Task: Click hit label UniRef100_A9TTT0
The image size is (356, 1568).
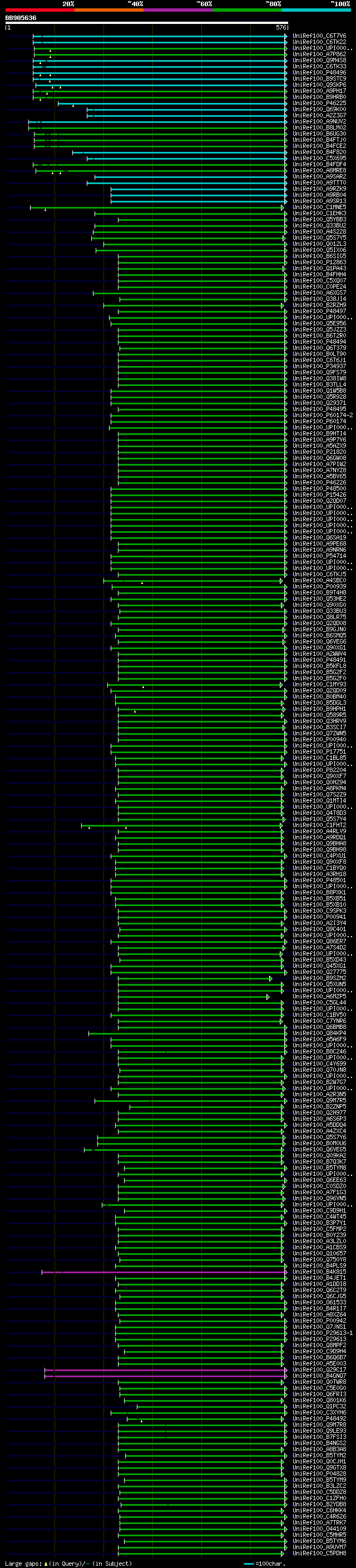Action: 319,182
